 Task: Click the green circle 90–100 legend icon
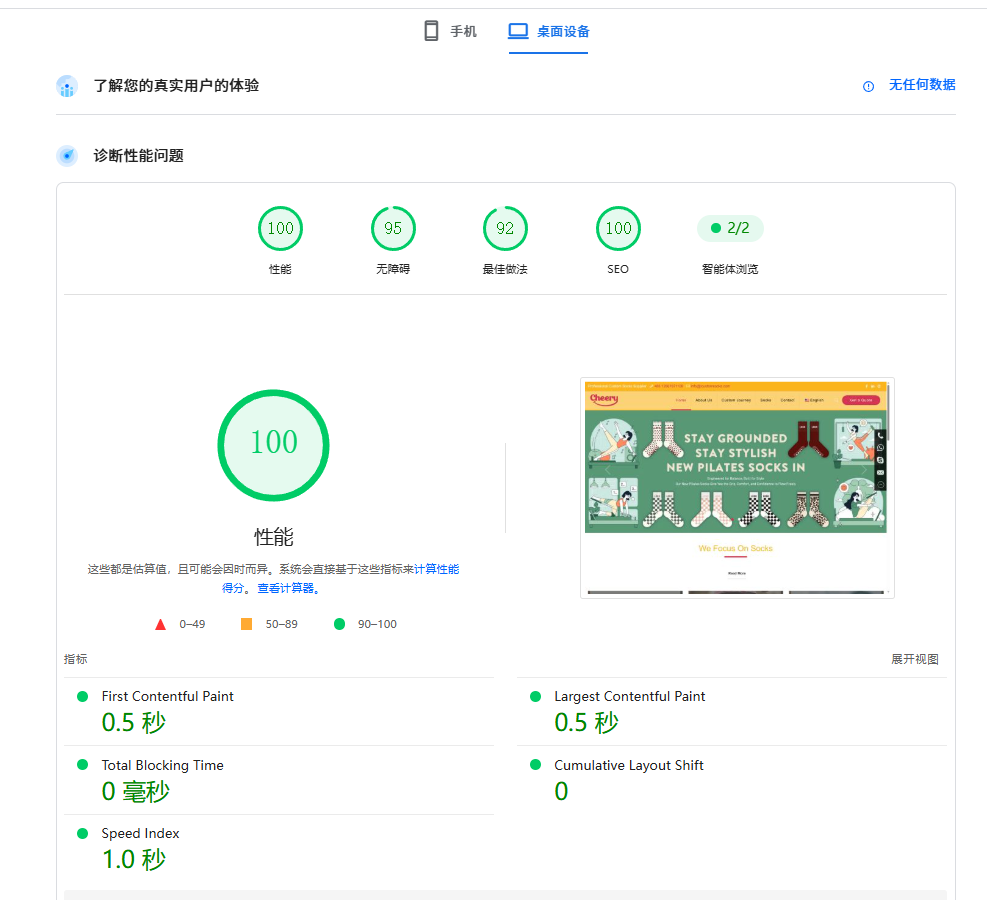339,624
